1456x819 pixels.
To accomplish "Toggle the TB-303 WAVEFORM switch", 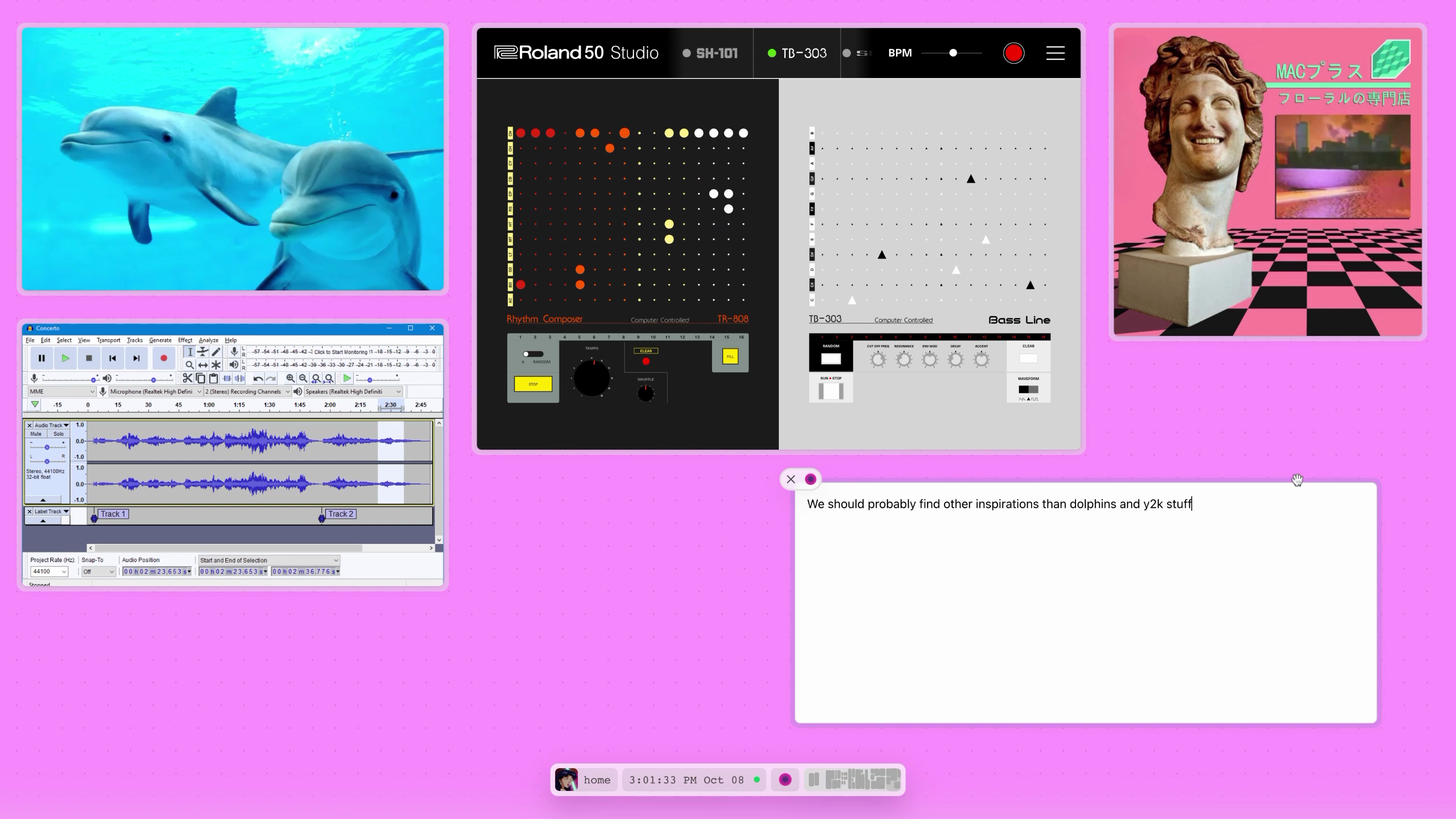I will pos(1028,390).
